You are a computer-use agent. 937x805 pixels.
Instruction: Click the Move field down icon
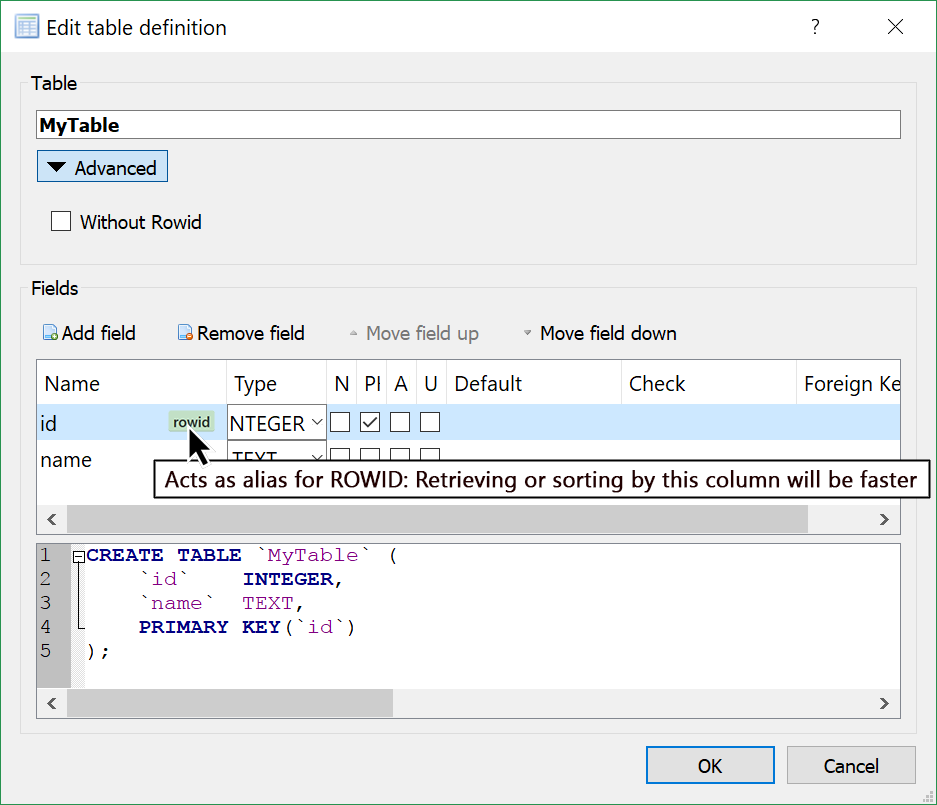pos(527,333)
